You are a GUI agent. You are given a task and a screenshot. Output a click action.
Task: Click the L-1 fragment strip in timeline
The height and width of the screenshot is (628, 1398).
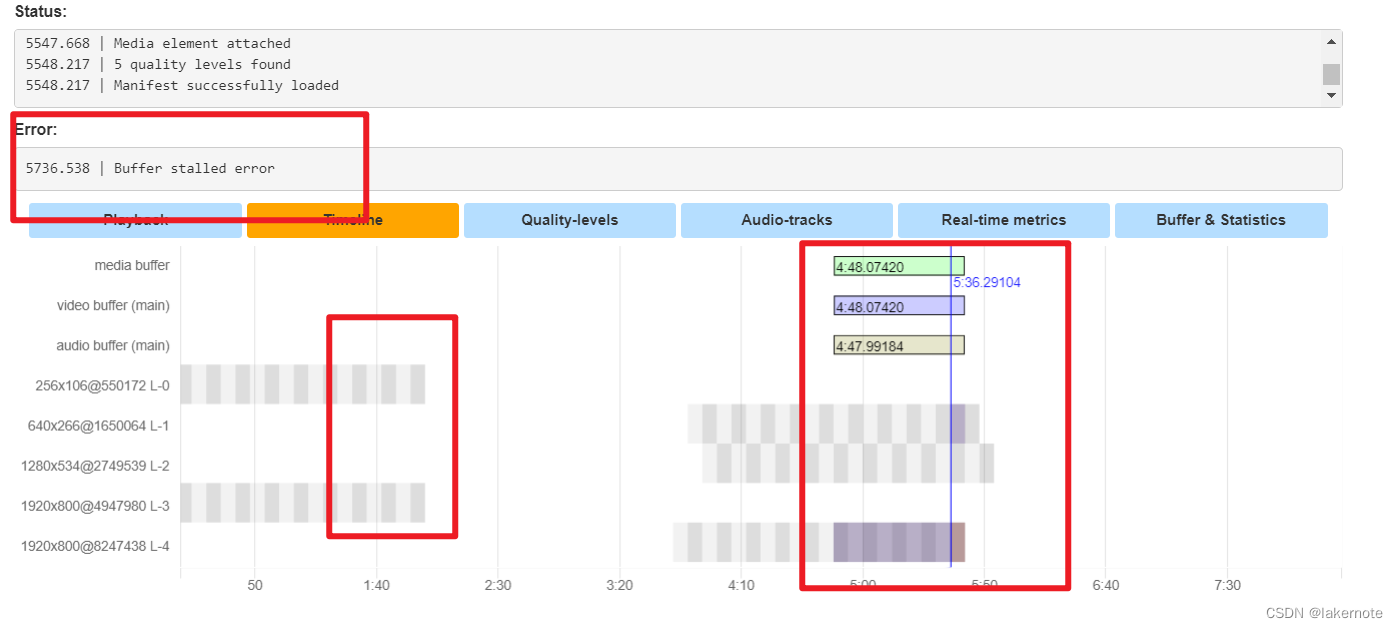[x=833, y=424]
